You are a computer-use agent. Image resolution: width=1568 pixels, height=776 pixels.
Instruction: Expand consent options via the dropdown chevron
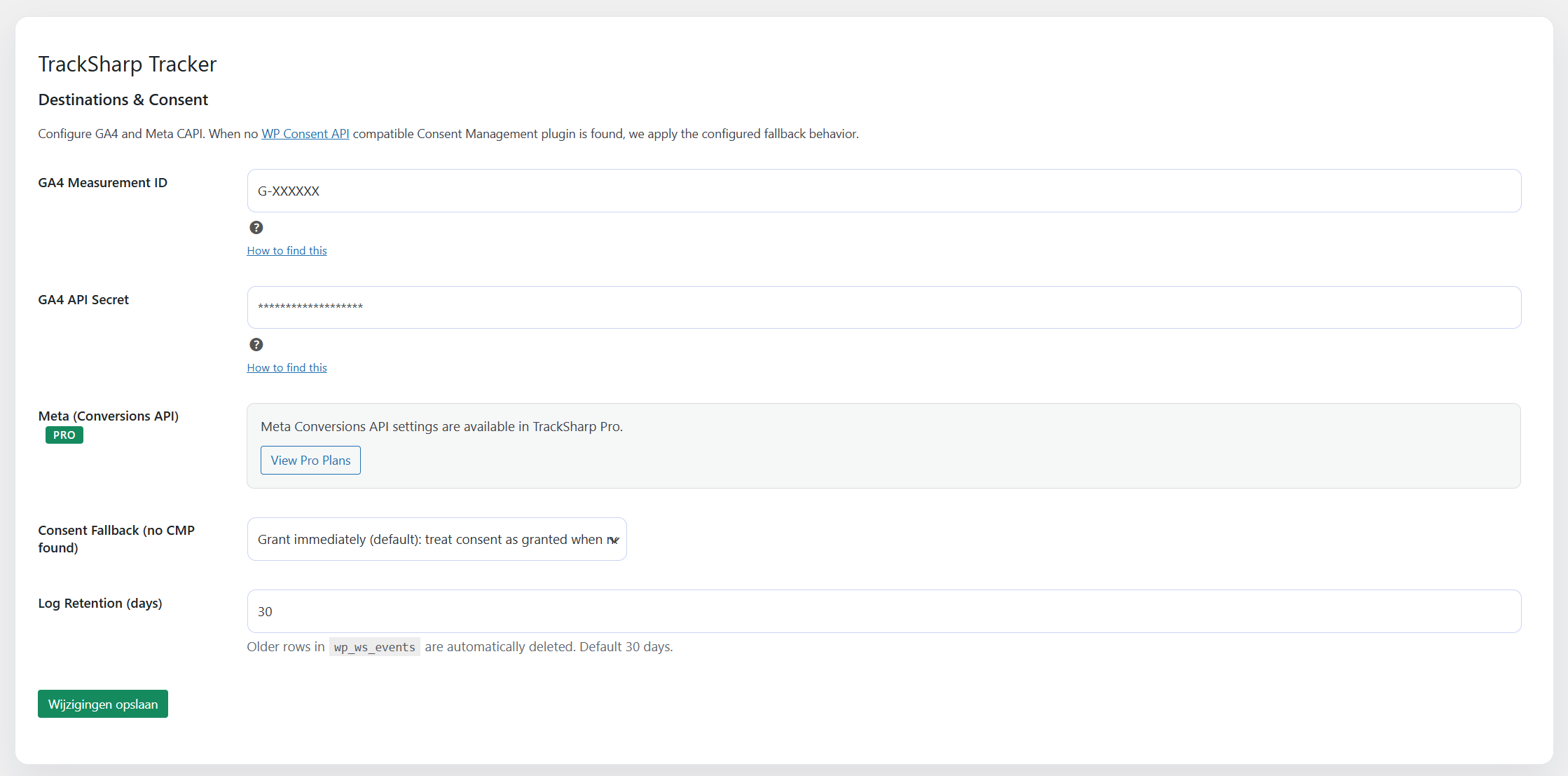614,540
